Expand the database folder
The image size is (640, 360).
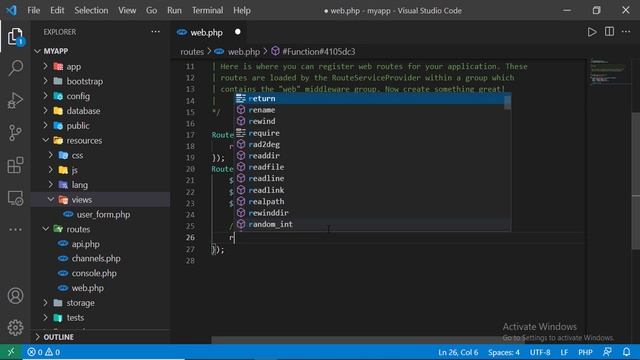coord(100,111)
